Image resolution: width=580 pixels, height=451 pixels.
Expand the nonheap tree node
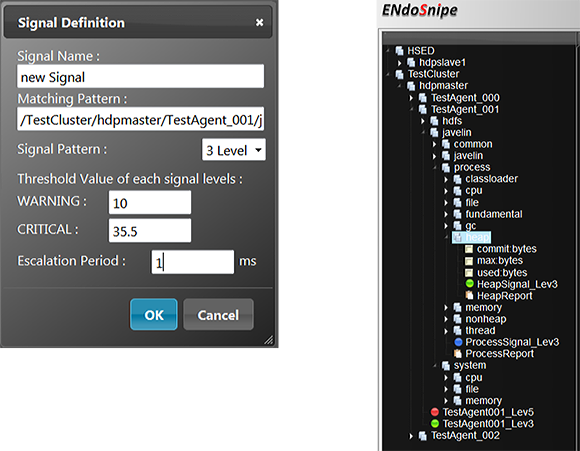pos(446,319)
